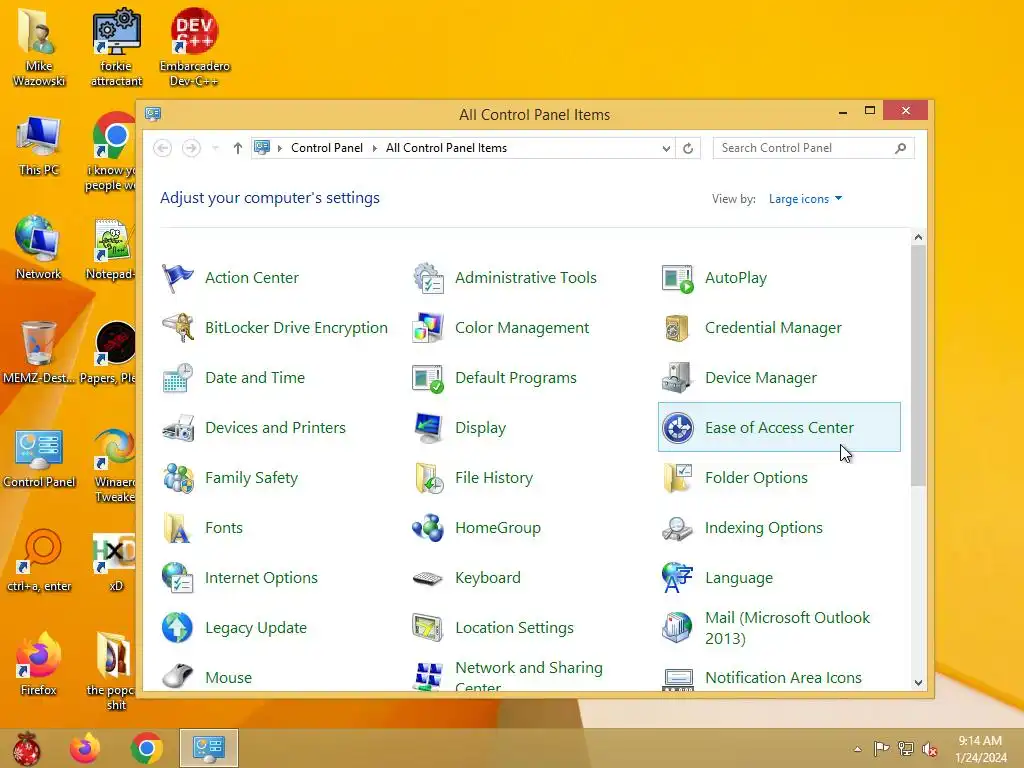This screenshot has width=1024, height=768.
Task: Select the Embarcadero Dev-C++ desktop shortcut
Action: [x=194, y=47]
